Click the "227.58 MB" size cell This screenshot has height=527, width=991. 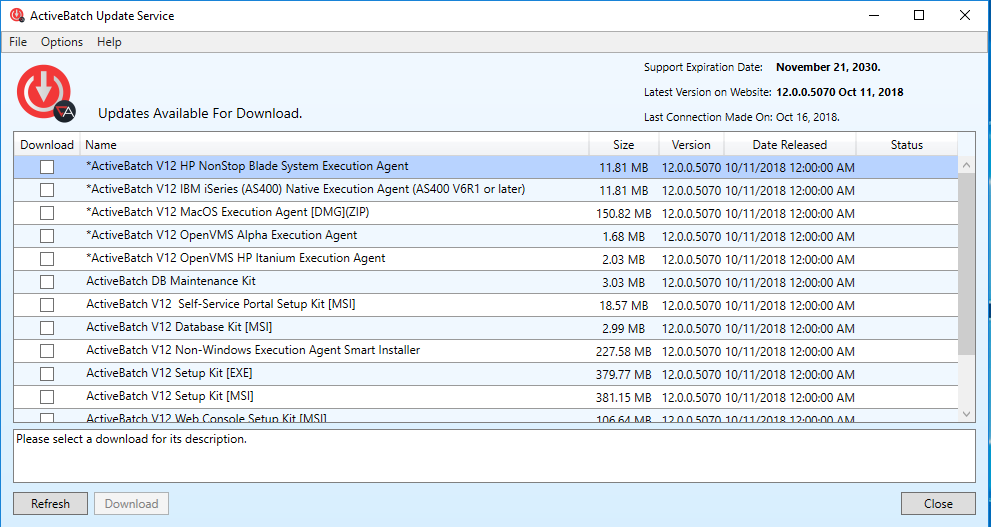[623, 351]
